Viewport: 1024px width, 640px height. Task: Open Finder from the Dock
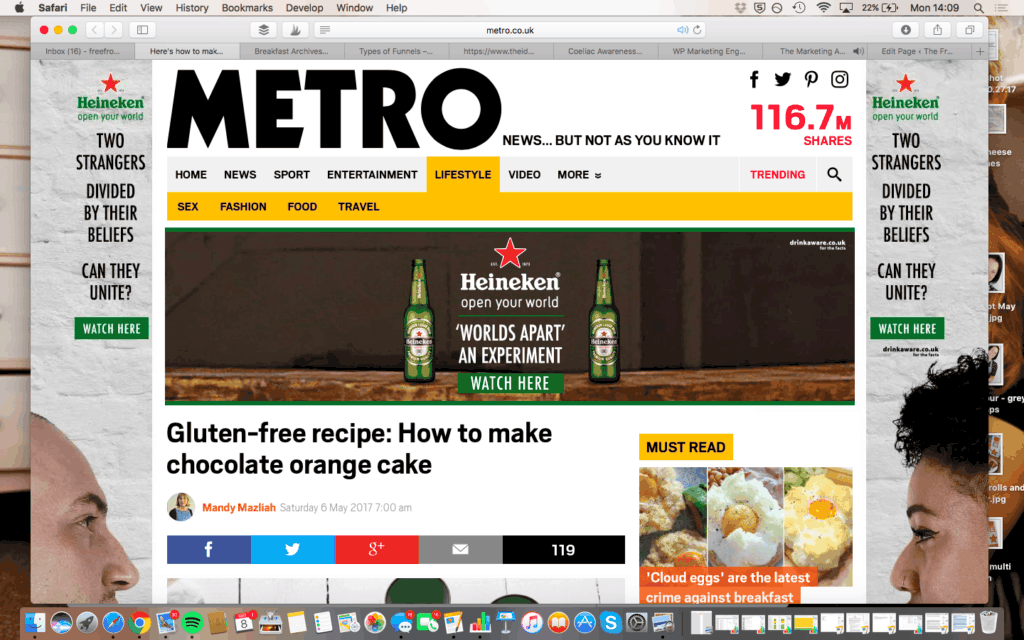tap(35, 622)
